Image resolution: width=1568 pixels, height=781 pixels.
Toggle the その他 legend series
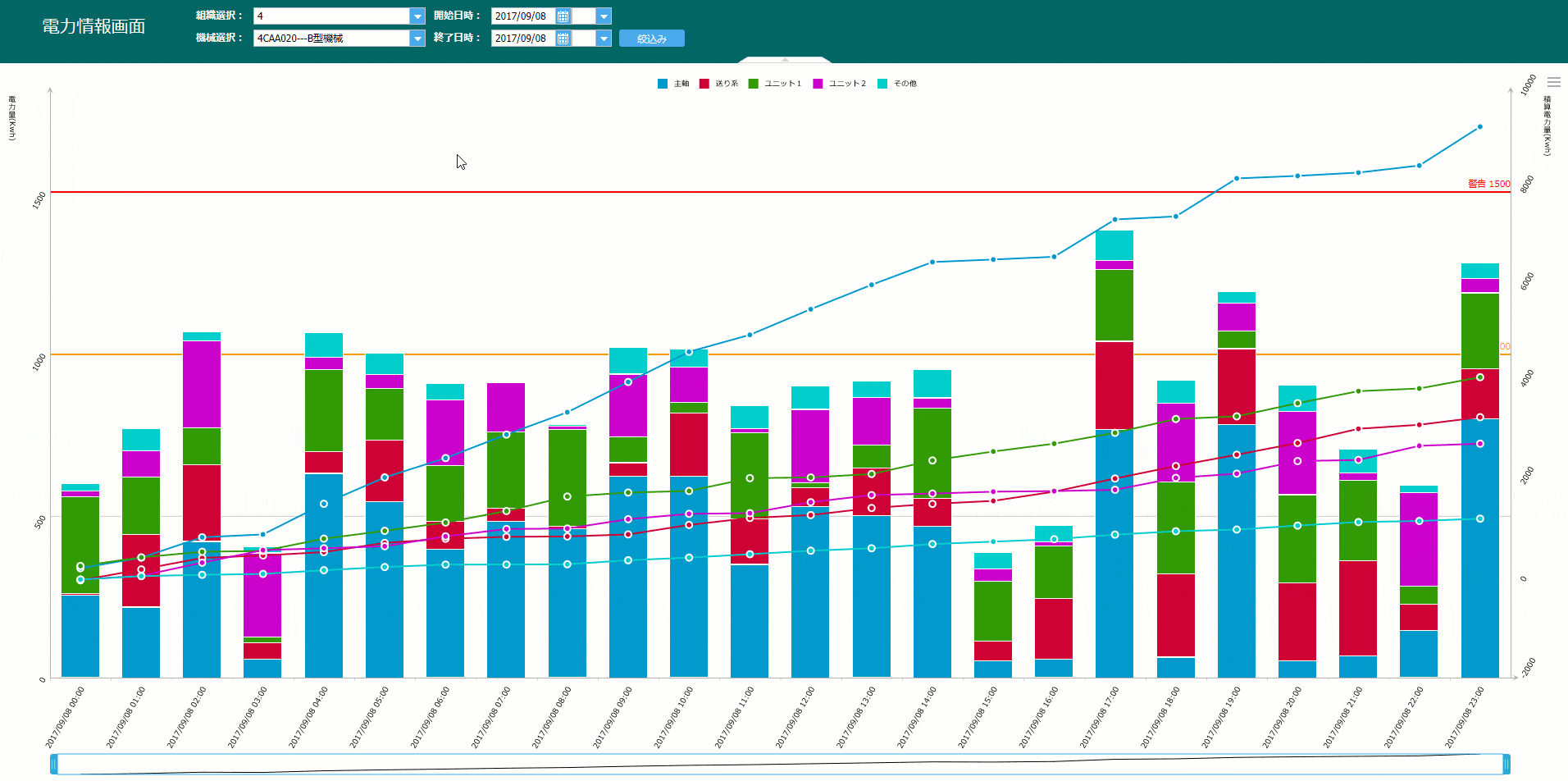click(897, 84)
